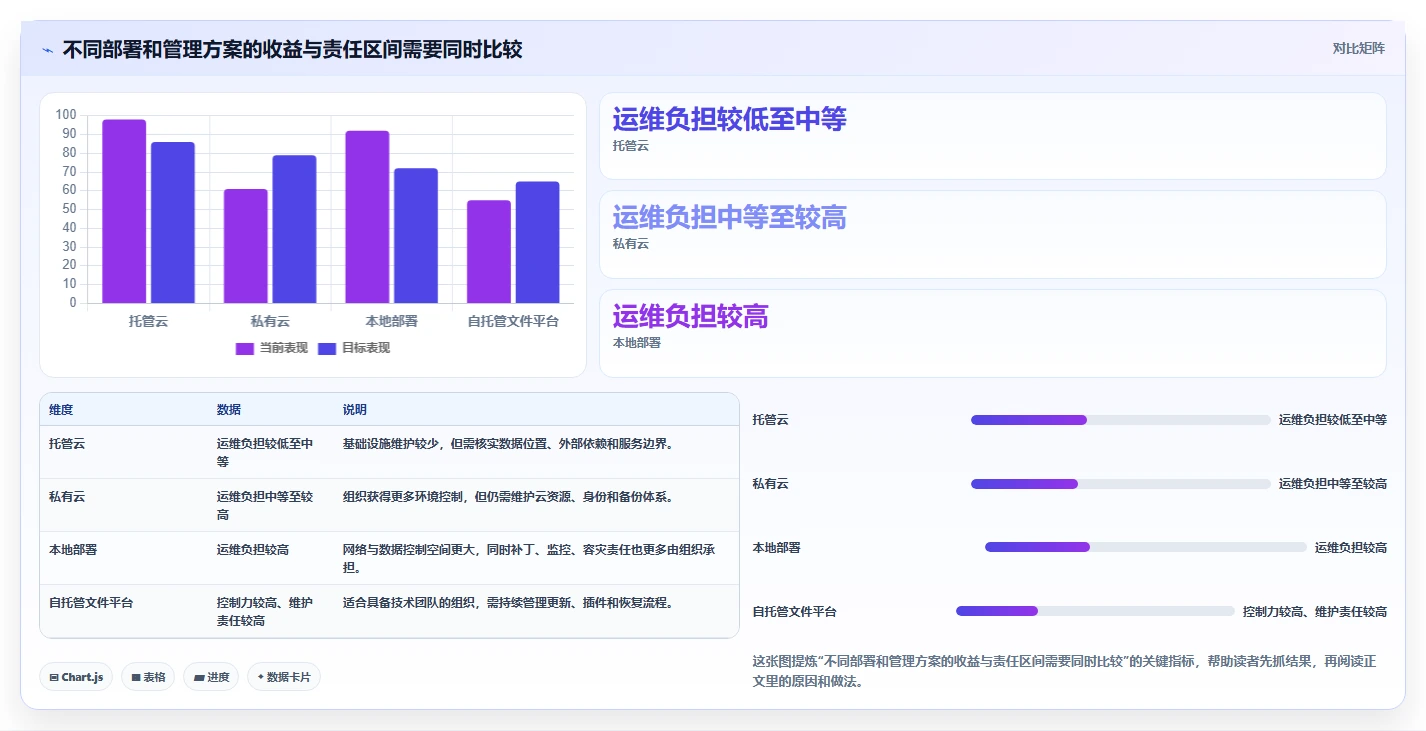Screen dimensions: 1426x731
Task: Click the 本地部署 label under the chart axis
Action: coord(391,321)
